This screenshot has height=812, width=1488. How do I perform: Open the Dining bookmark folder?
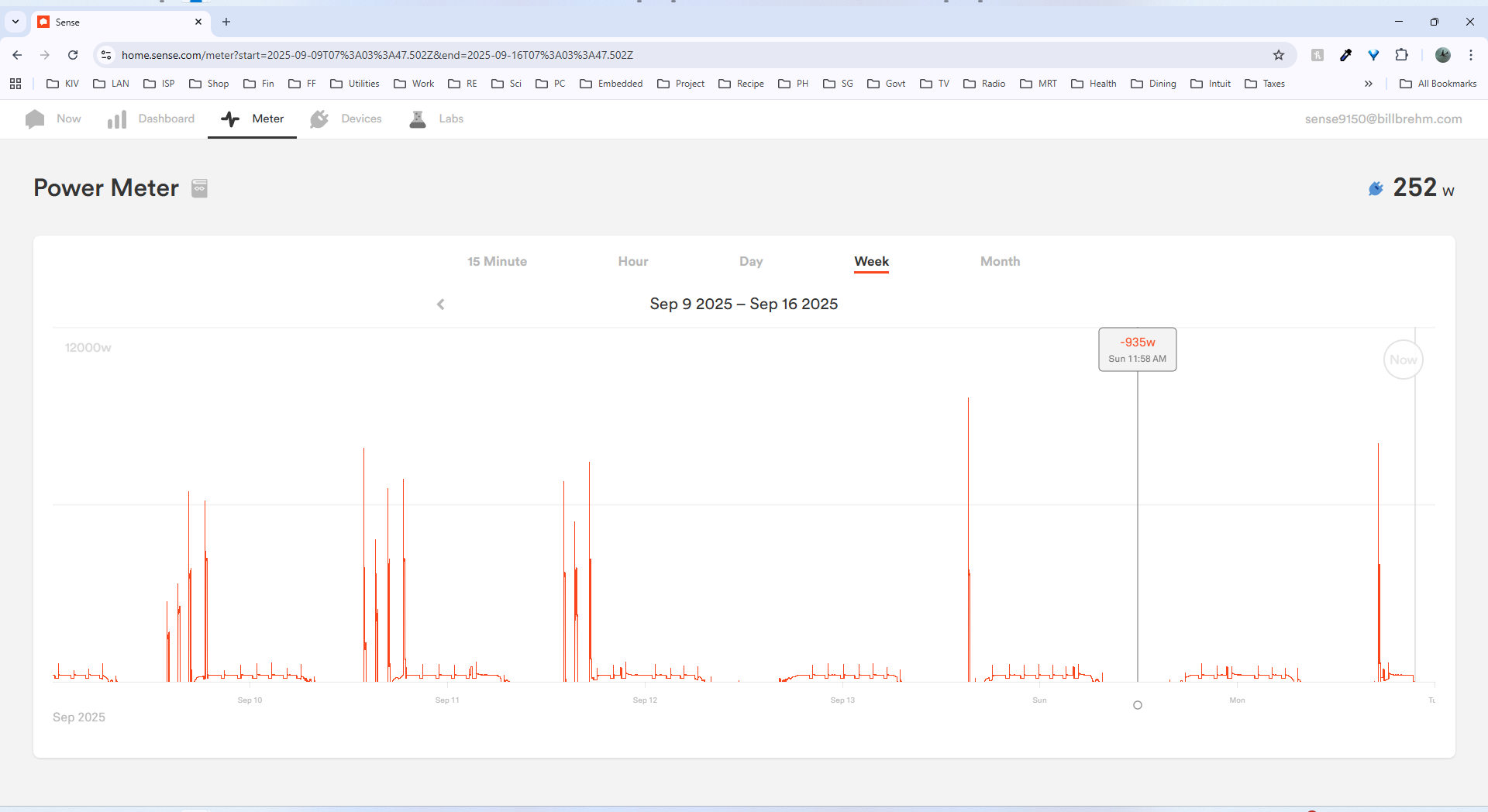pos(1154,84)
